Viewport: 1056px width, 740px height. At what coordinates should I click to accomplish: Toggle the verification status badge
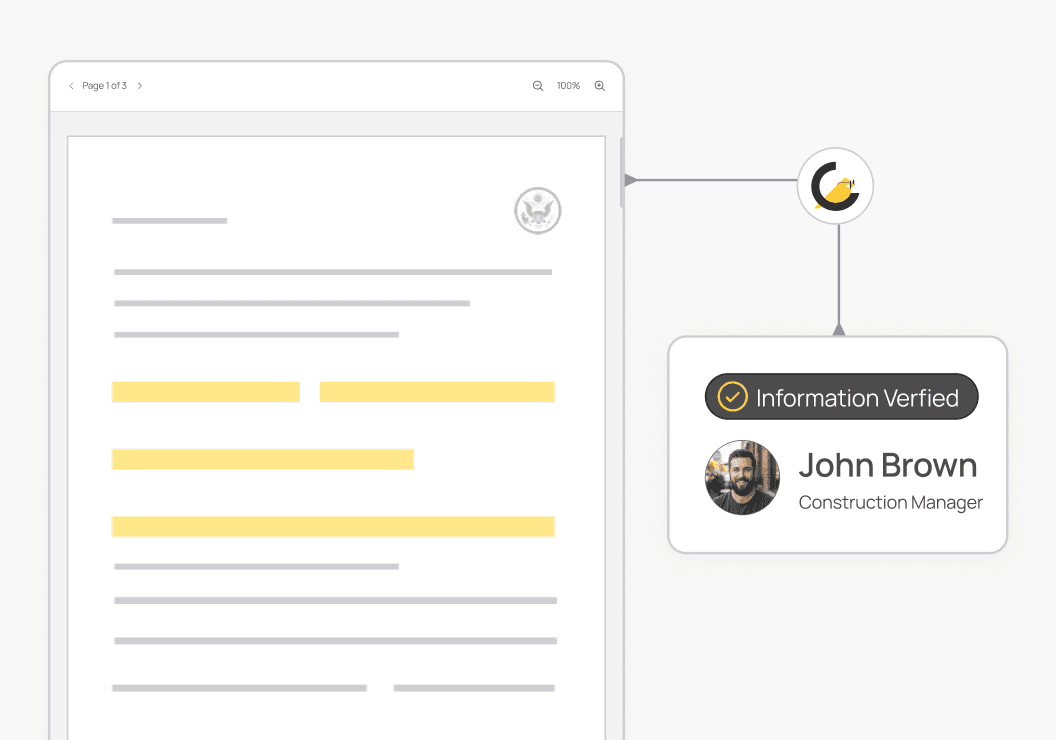(x=841, y=396)
